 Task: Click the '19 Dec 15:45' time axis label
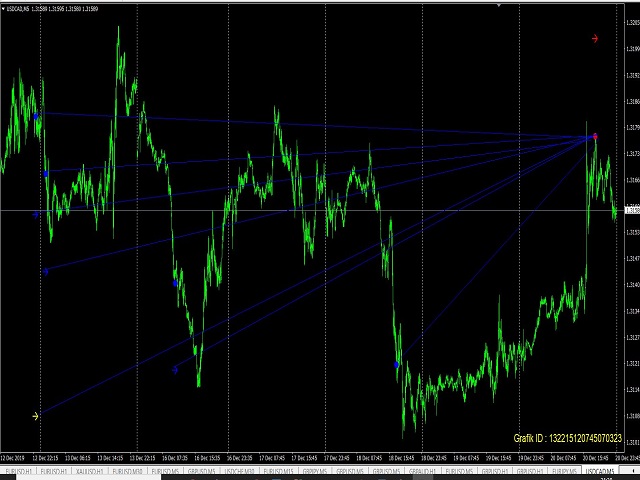498,458
